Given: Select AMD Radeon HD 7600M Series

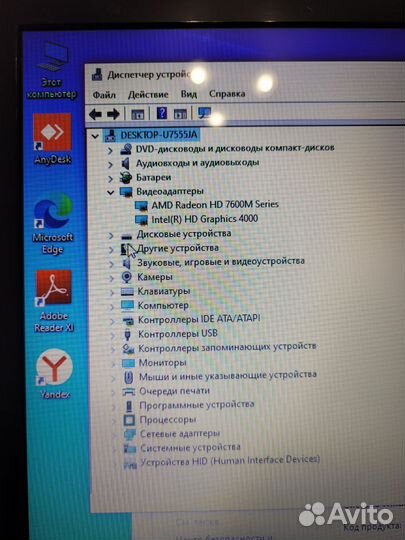Looking at the screenshot, I should pos(215,205).
